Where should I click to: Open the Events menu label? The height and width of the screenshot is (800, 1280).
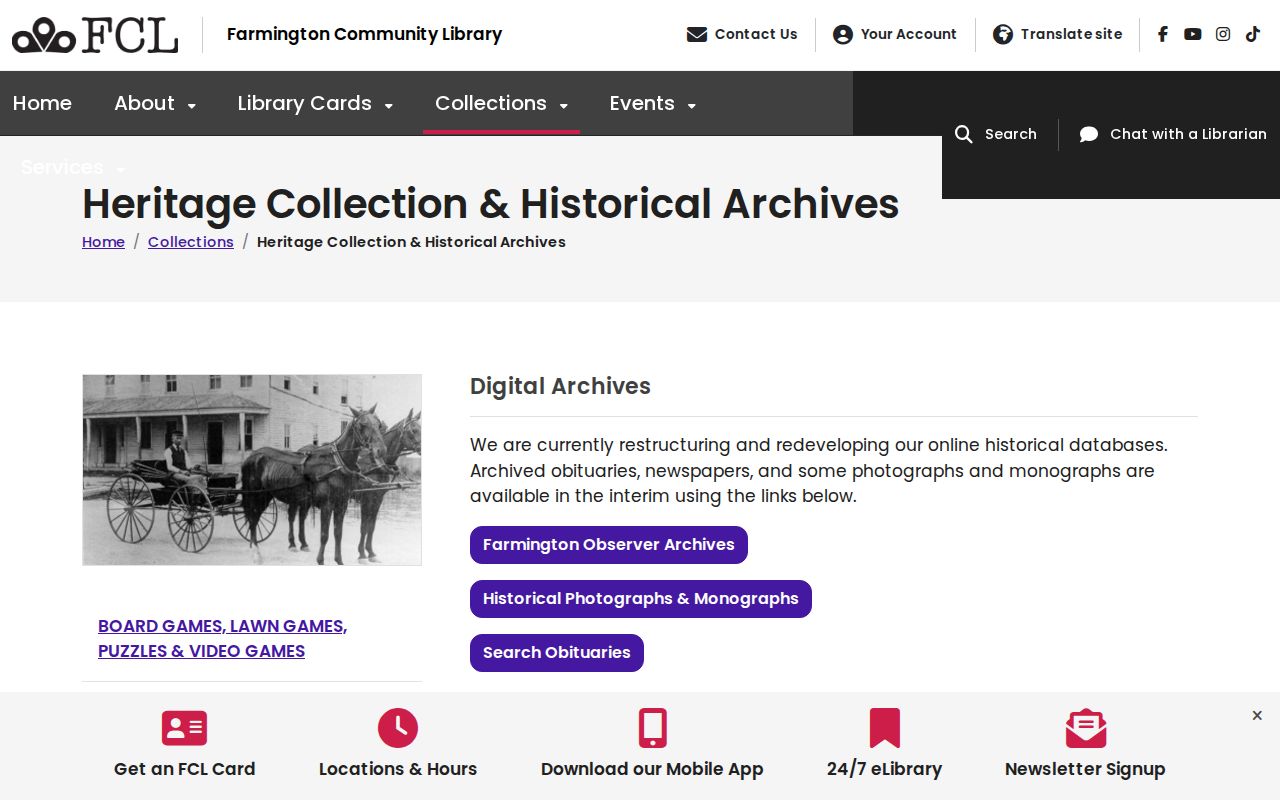coord(642,103)
